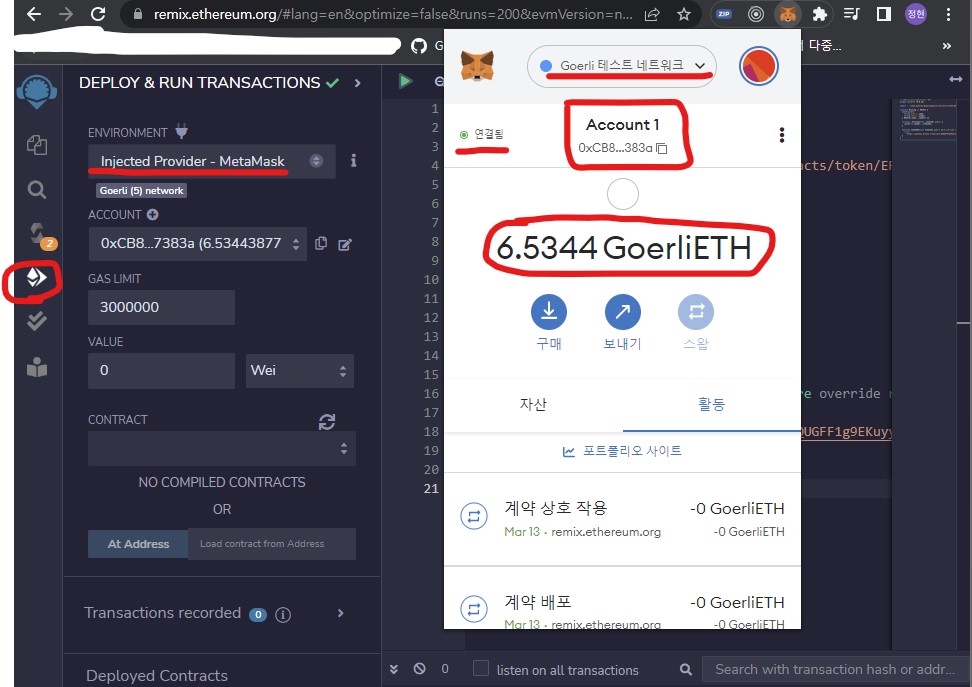
Task: Open the 계약 상호 작용 activity entry
Action: [622, 519]
